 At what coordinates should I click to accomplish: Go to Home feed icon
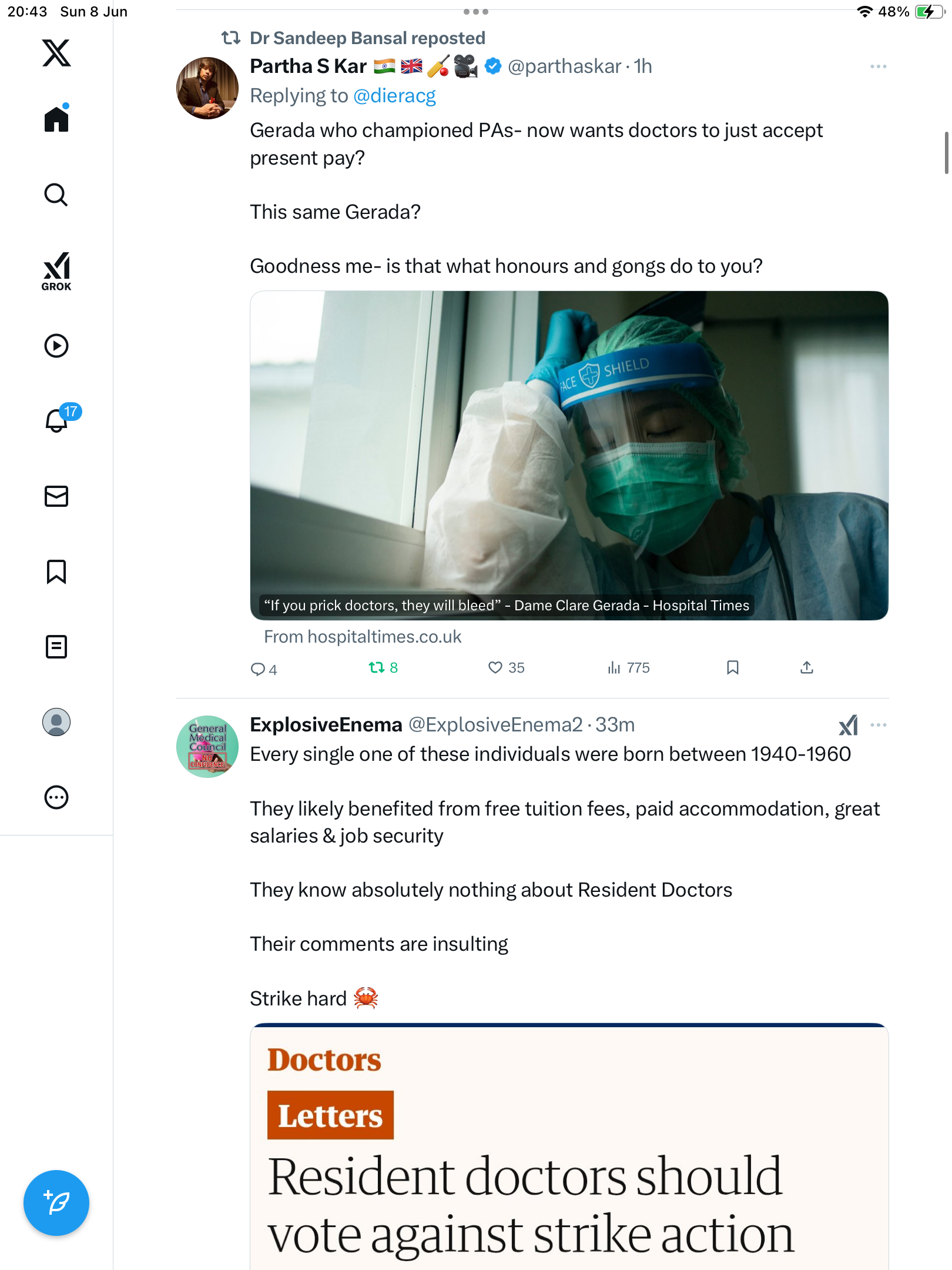[56, 119]
